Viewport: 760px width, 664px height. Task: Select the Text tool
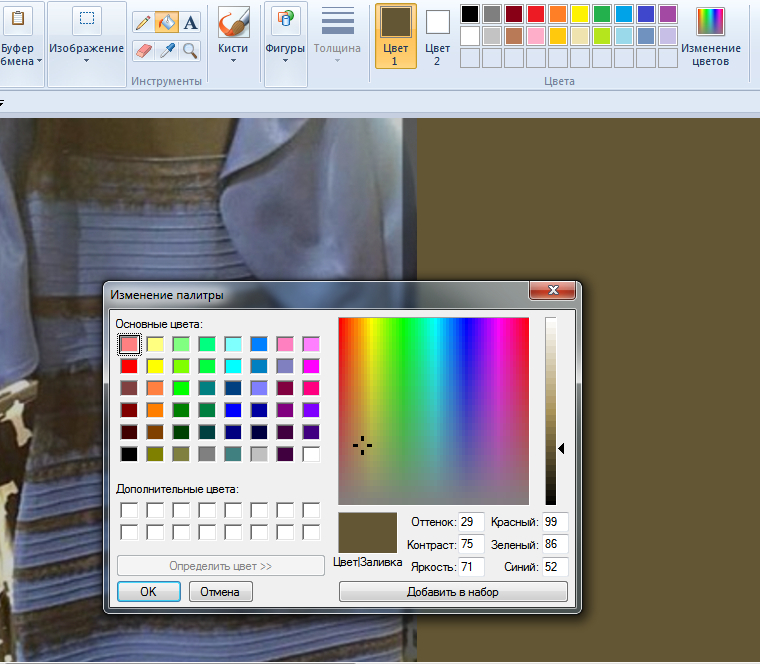[190, 21]
